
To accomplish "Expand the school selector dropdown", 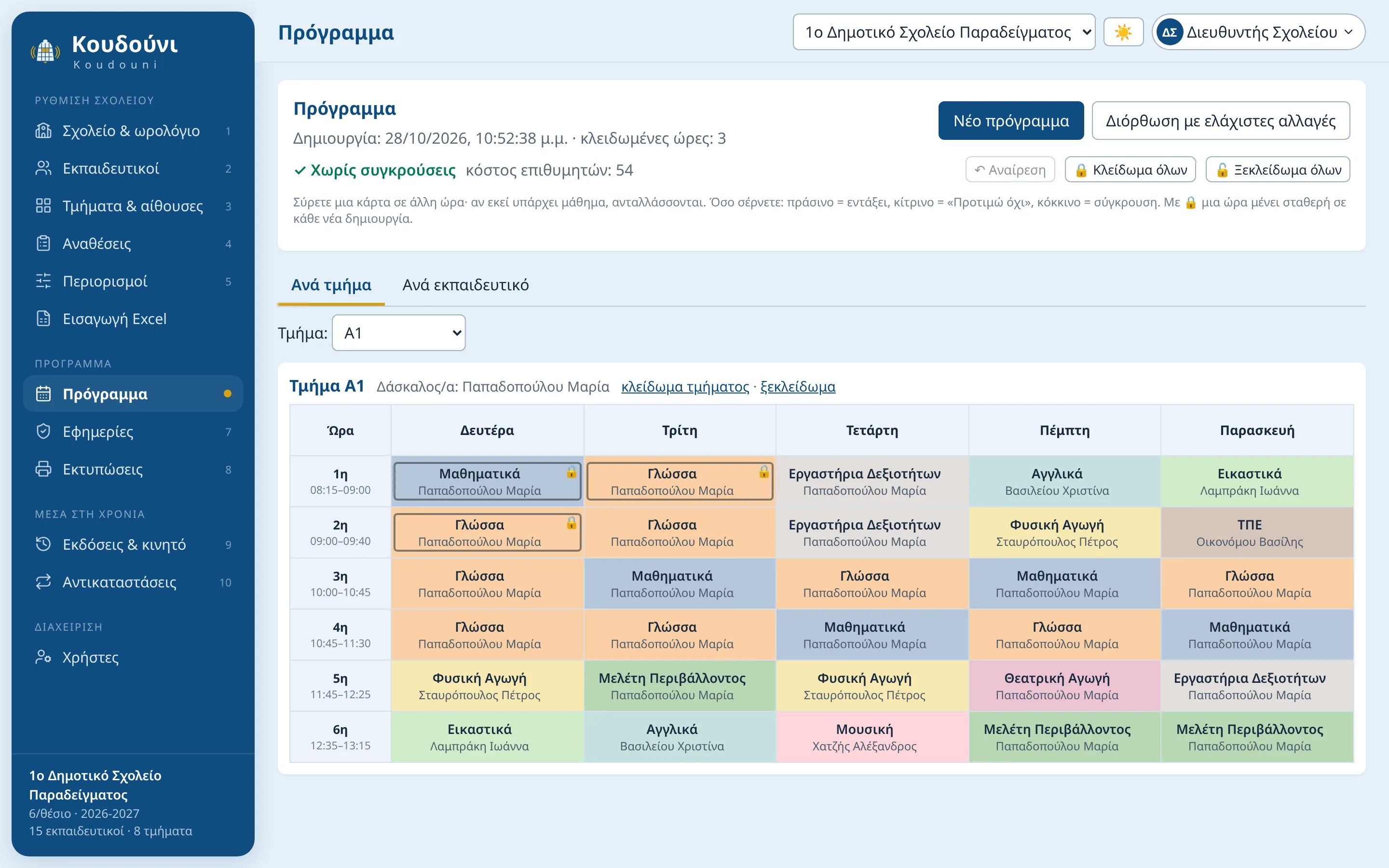I will point(943,32).
